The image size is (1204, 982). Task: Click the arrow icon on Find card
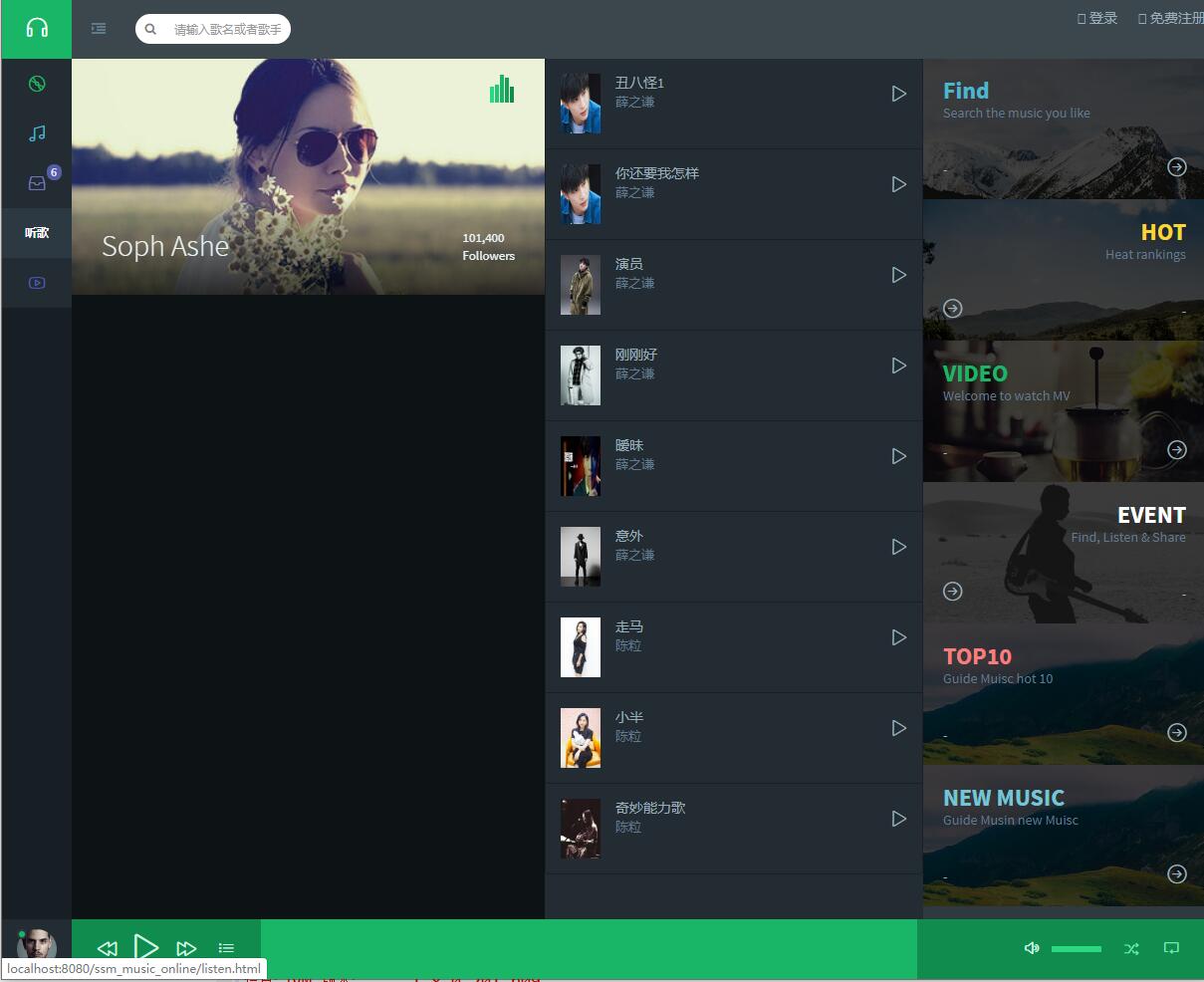(x=1177, y=167)
